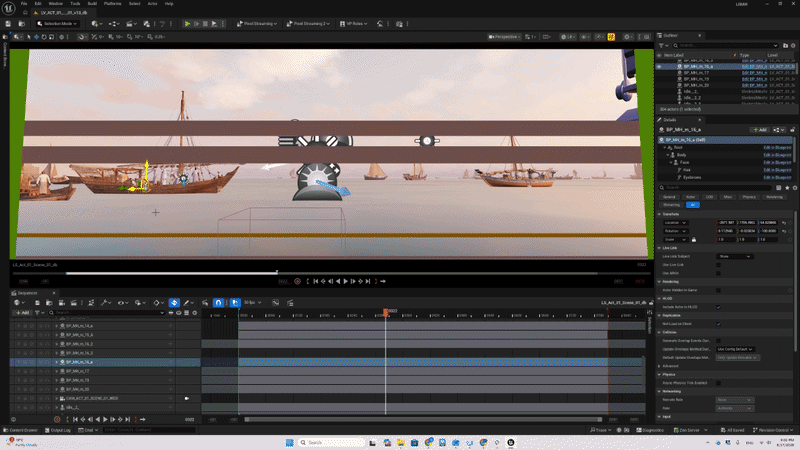Screen dimensions: 800x450
Task: Toggle Net Load on Client checkbox
Action: point(718,323)
